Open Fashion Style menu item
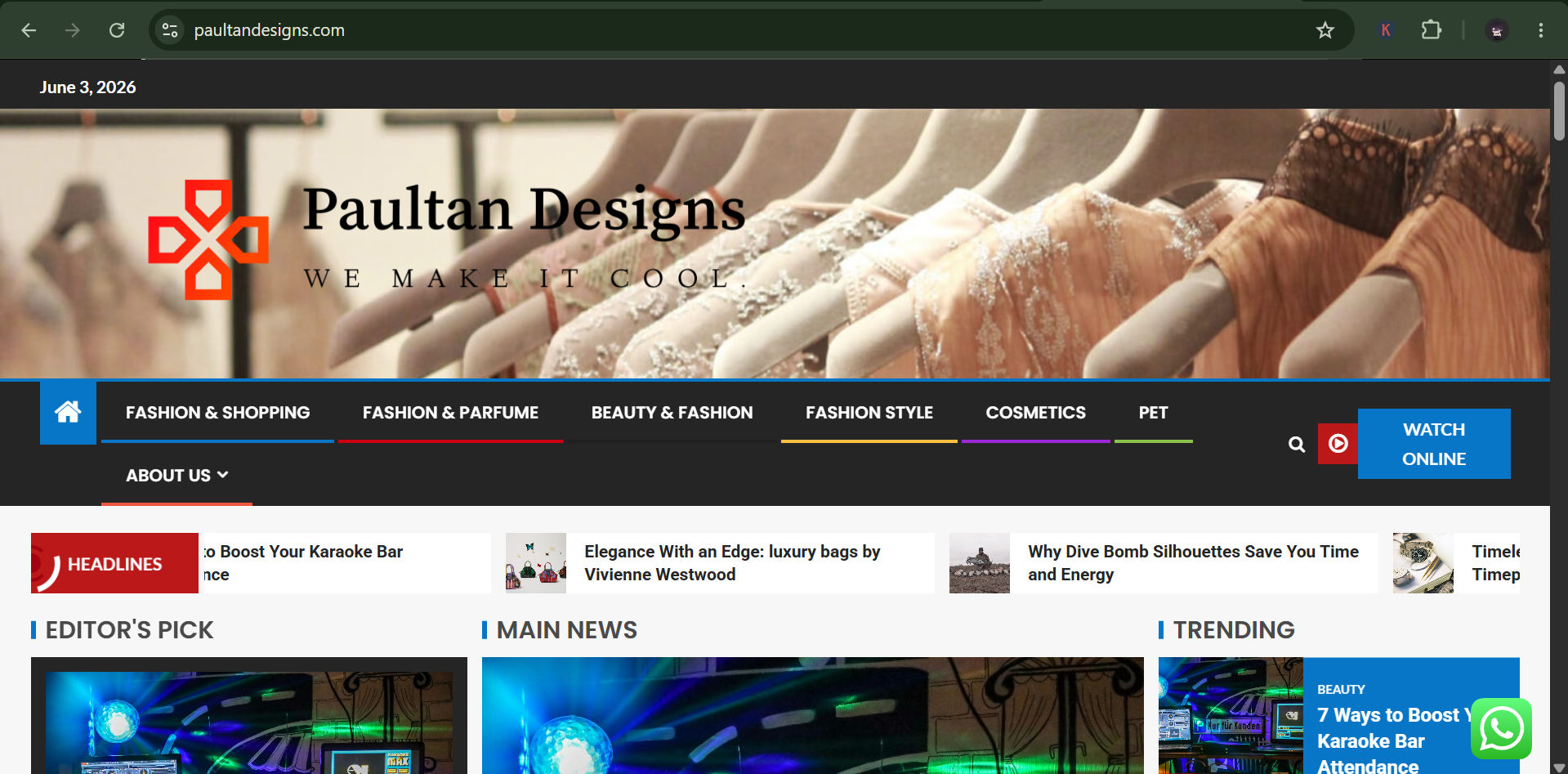 pyautogui.click(x=869, y=412)
